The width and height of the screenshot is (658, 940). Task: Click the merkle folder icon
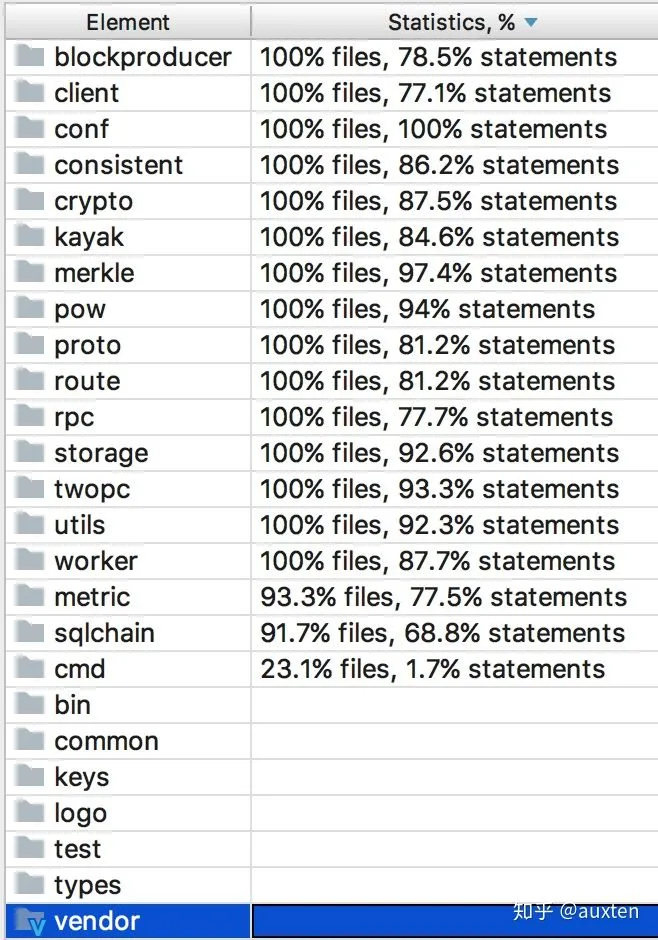click(x=30, y=273)
